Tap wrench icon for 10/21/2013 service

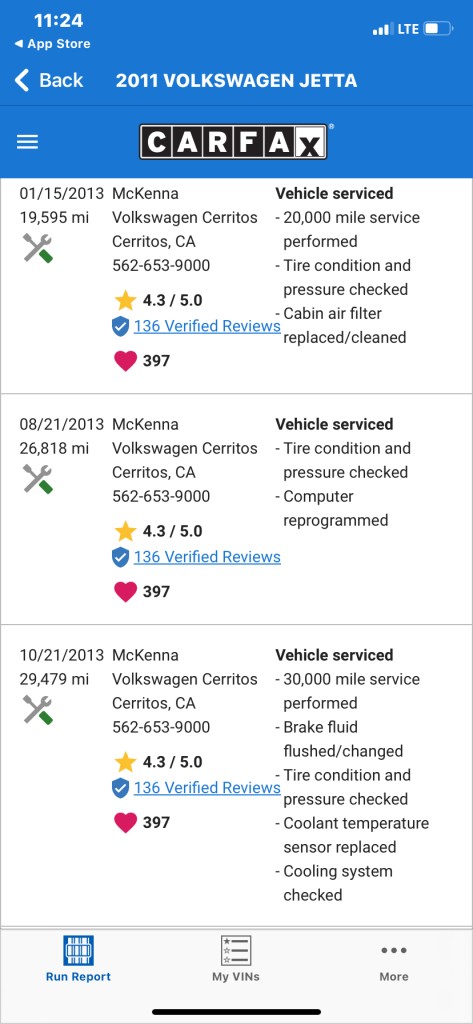tap(37, 710)
